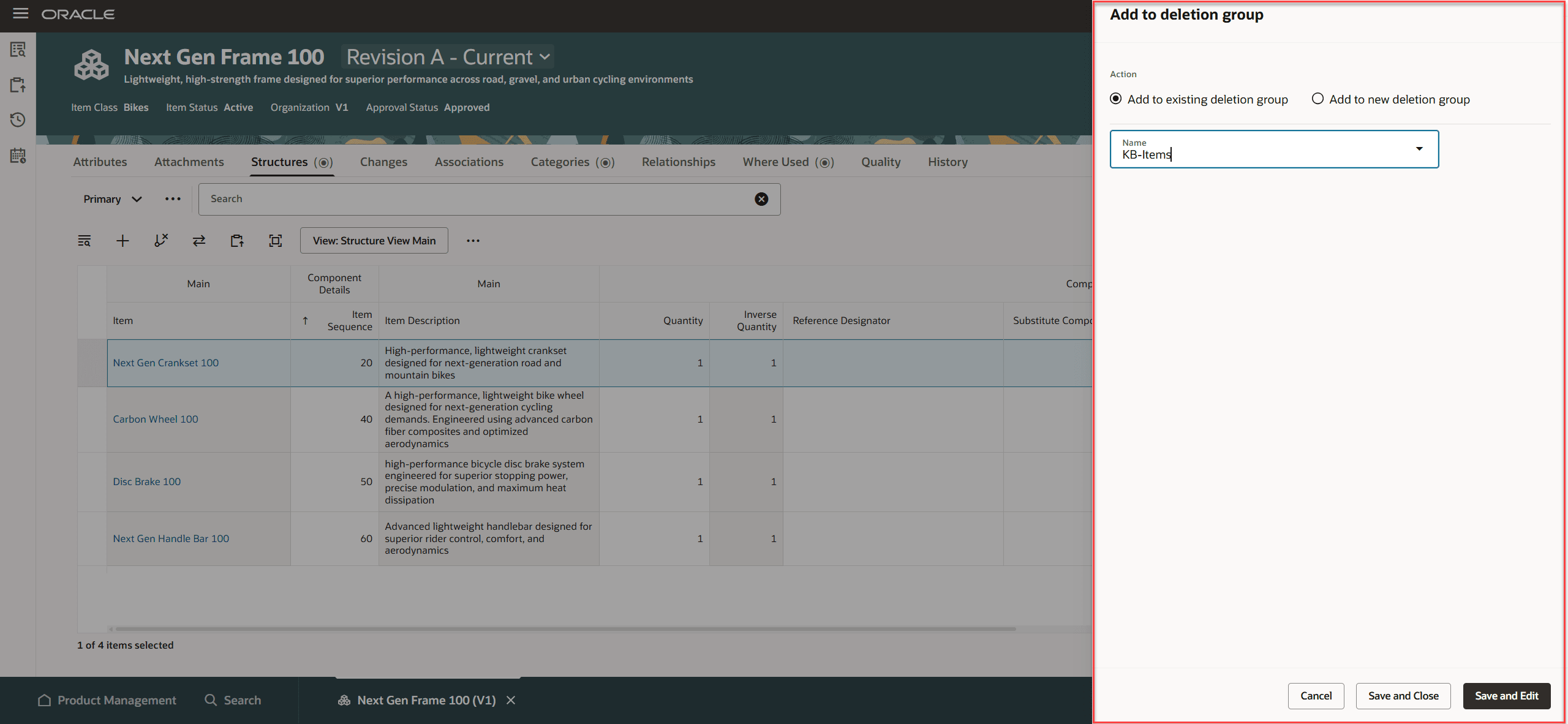Screen dimensions: 1568x724
Task: Select Add to new deletion group
Action: click(x=1317, y=99)
